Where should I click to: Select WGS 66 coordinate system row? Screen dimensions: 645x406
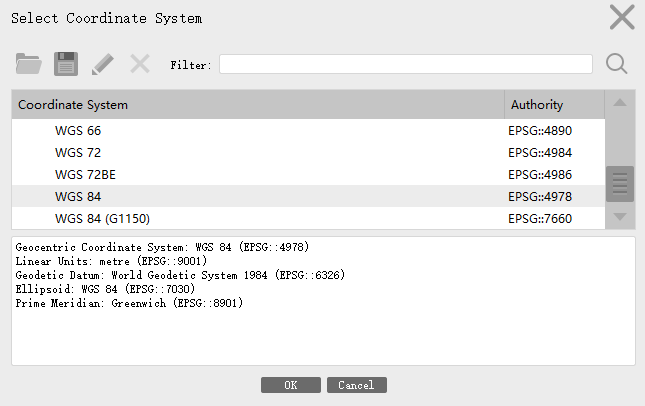pos(308,130)
